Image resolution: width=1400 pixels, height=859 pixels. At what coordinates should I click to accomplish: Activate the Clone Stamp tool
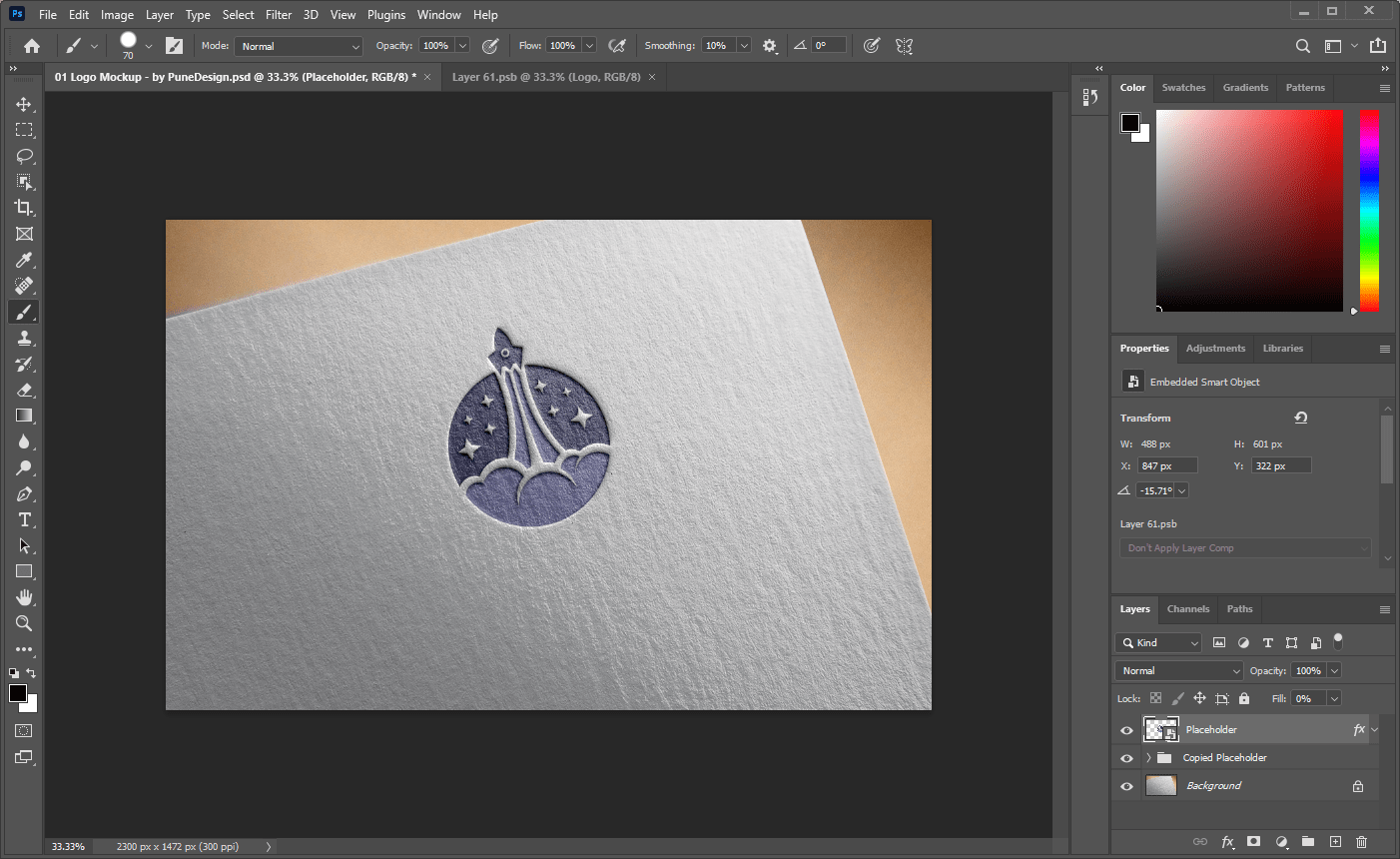click(24, 338)
